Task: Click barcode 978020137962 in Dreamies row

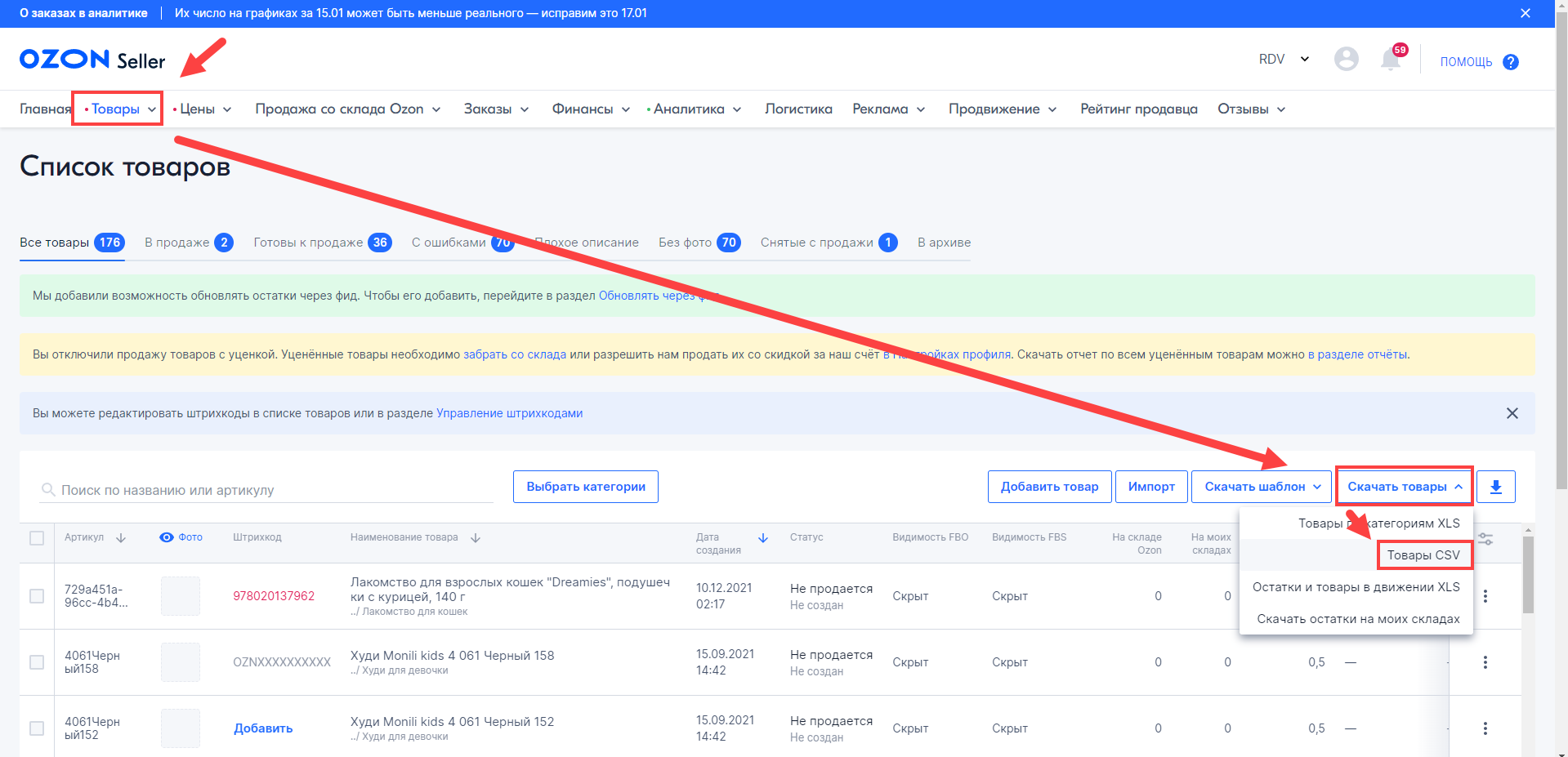Action: click(x=274, y=596)
